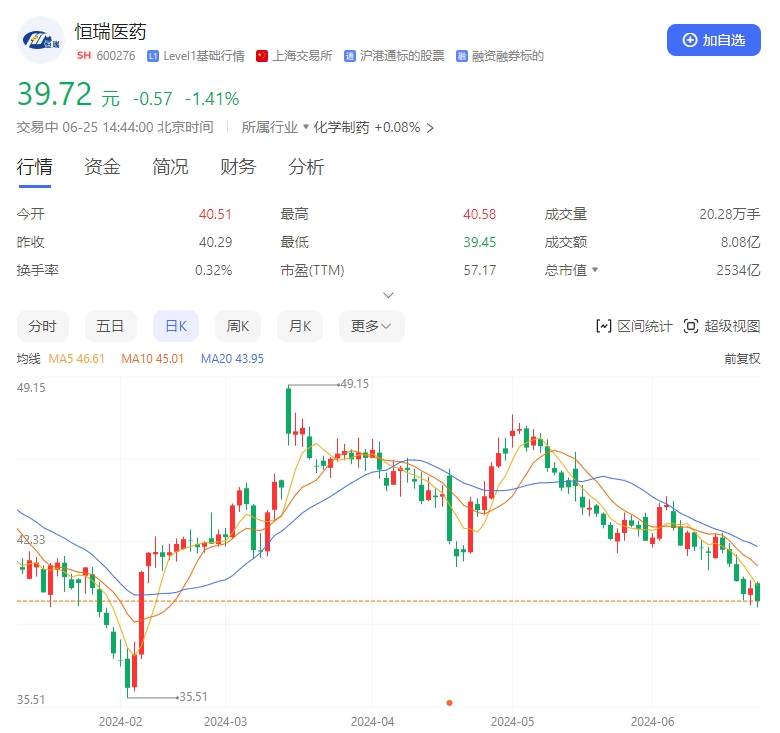Expand more quote details with the chevron

(x=389, y=295)
